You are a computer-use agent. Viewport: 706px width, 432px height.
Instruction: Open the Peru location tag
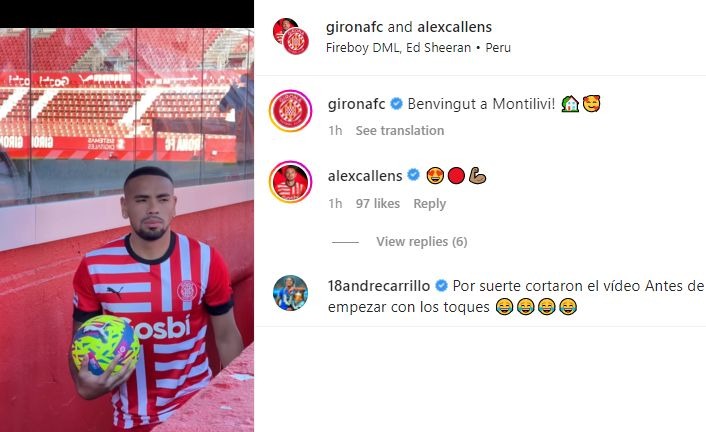click(x=498, y=48)
